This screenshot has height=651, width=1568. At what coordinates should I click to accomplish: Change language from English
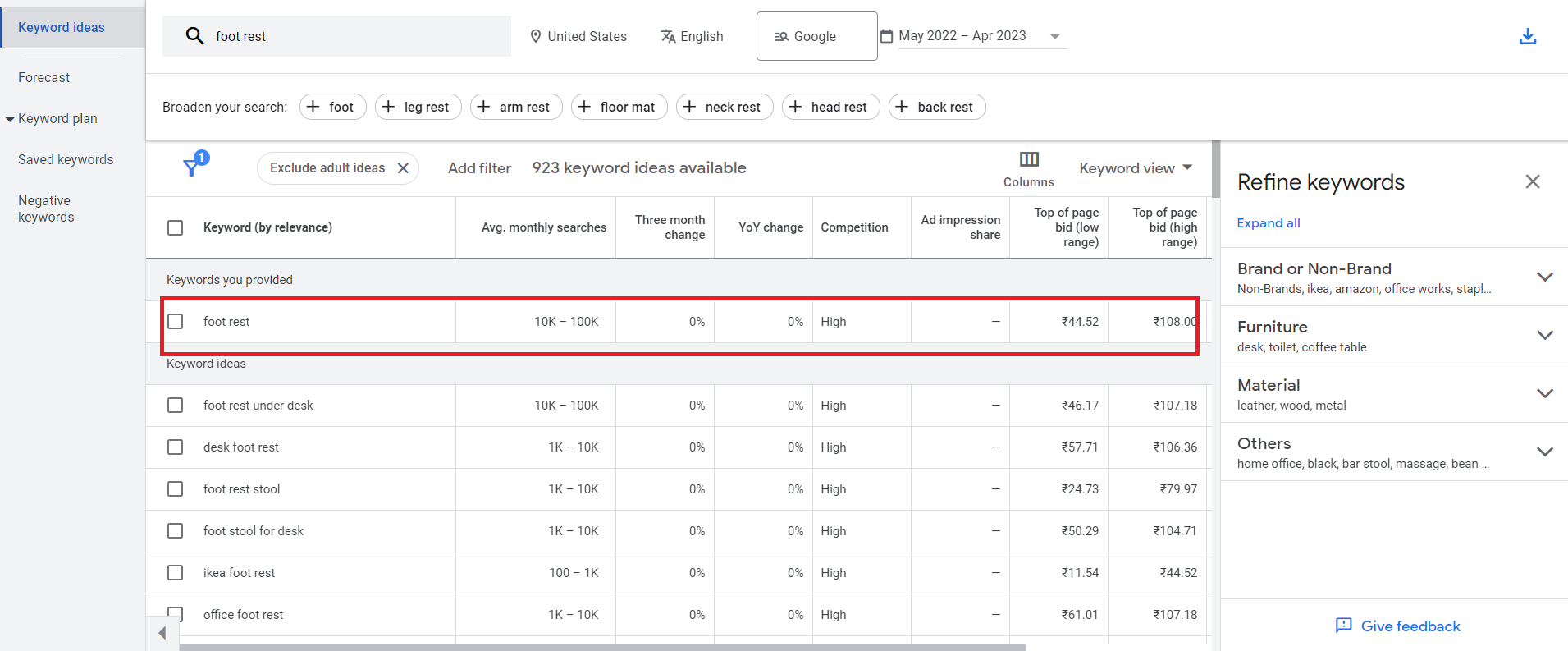[x=692, y=36]
